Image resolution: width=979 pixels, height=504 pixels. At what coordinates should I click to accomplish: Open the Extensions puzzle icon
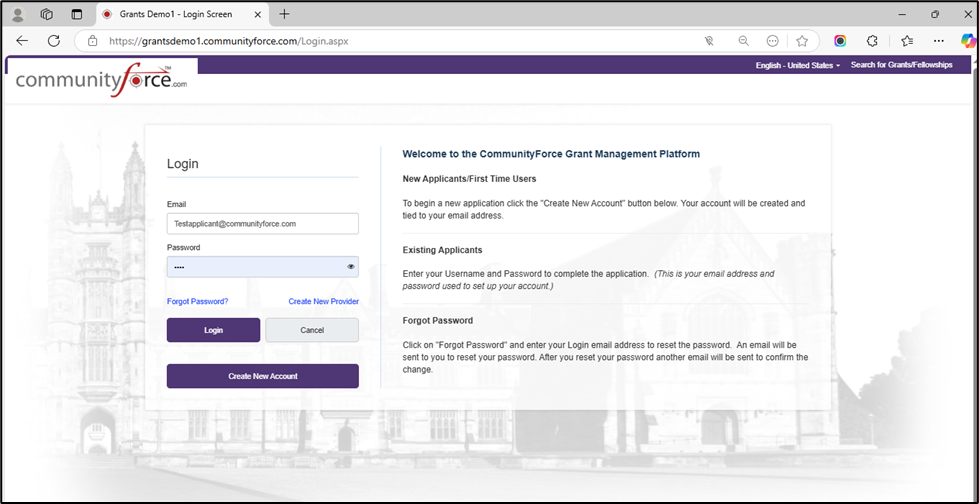point(873,41)
